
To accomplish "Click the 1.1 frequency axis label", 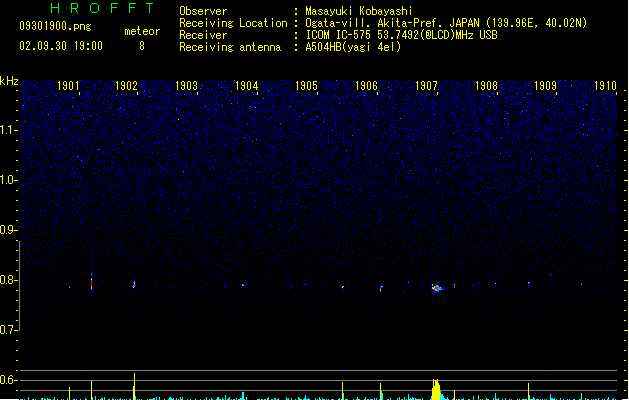I will pos(8,130).
